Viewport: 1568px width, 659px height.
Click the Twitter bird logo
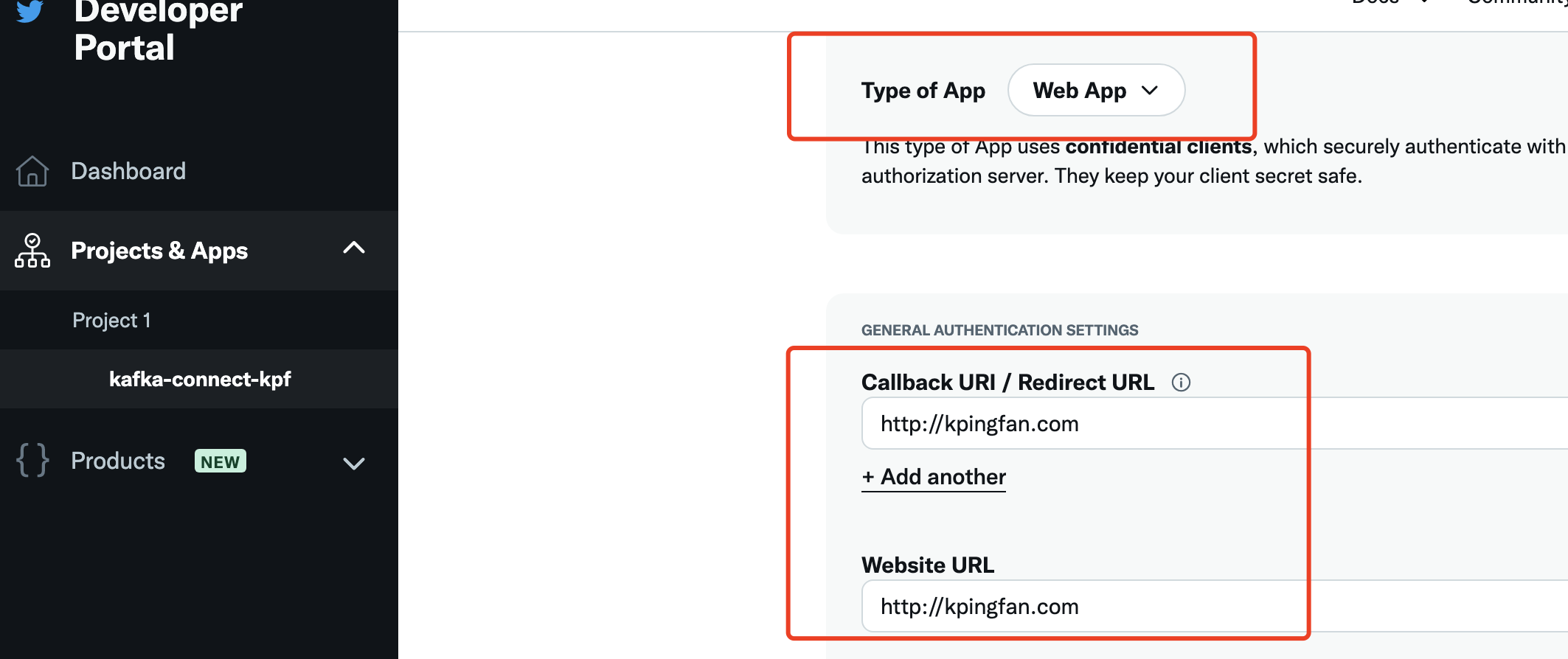30,10
